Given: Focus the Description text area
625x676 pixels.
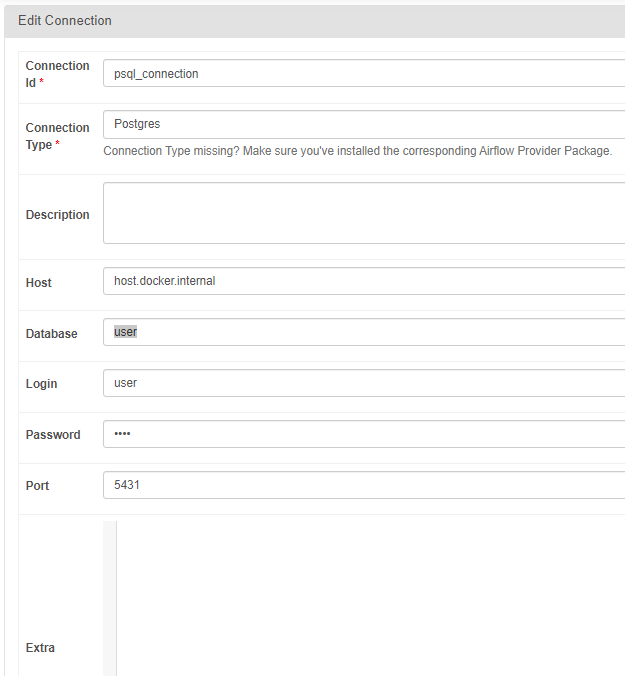Looking at the screenshot, I should [x=363, y=213].
